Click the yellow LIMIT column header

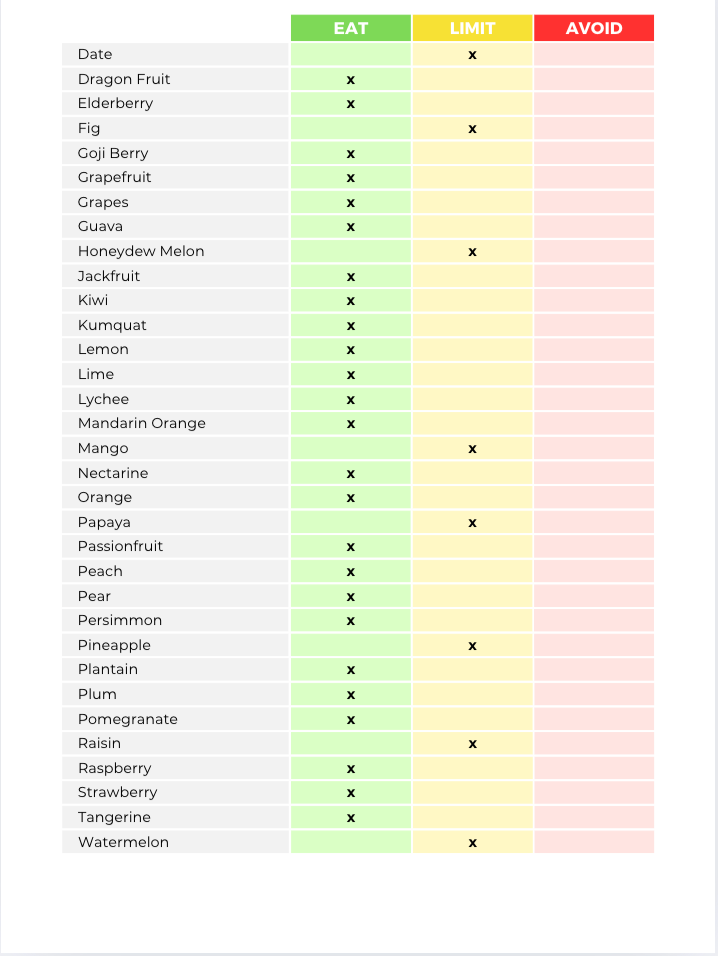pyautogui.click(x=472, y=28)
